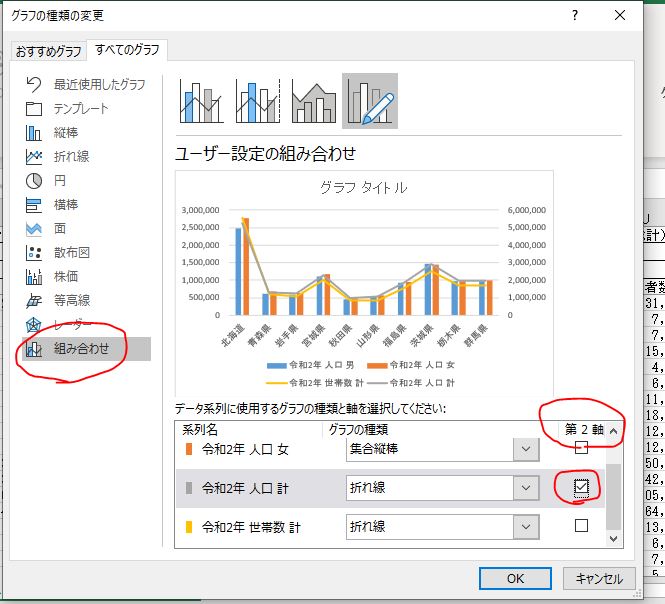This screenshot has width=665, height=604.
Task: Switch to the すべてのグラフ tab
Action: coord(127,50)
